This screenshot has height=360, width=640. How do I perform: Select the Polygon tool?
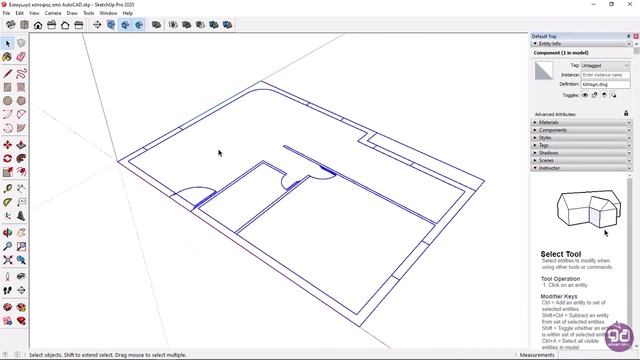point(21,100)
